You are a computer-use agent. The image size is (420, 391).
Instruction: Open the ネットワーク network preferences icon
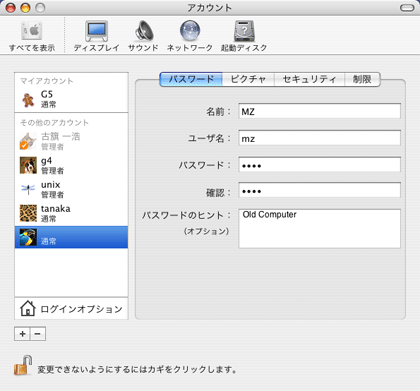click(x=190, y=36)
